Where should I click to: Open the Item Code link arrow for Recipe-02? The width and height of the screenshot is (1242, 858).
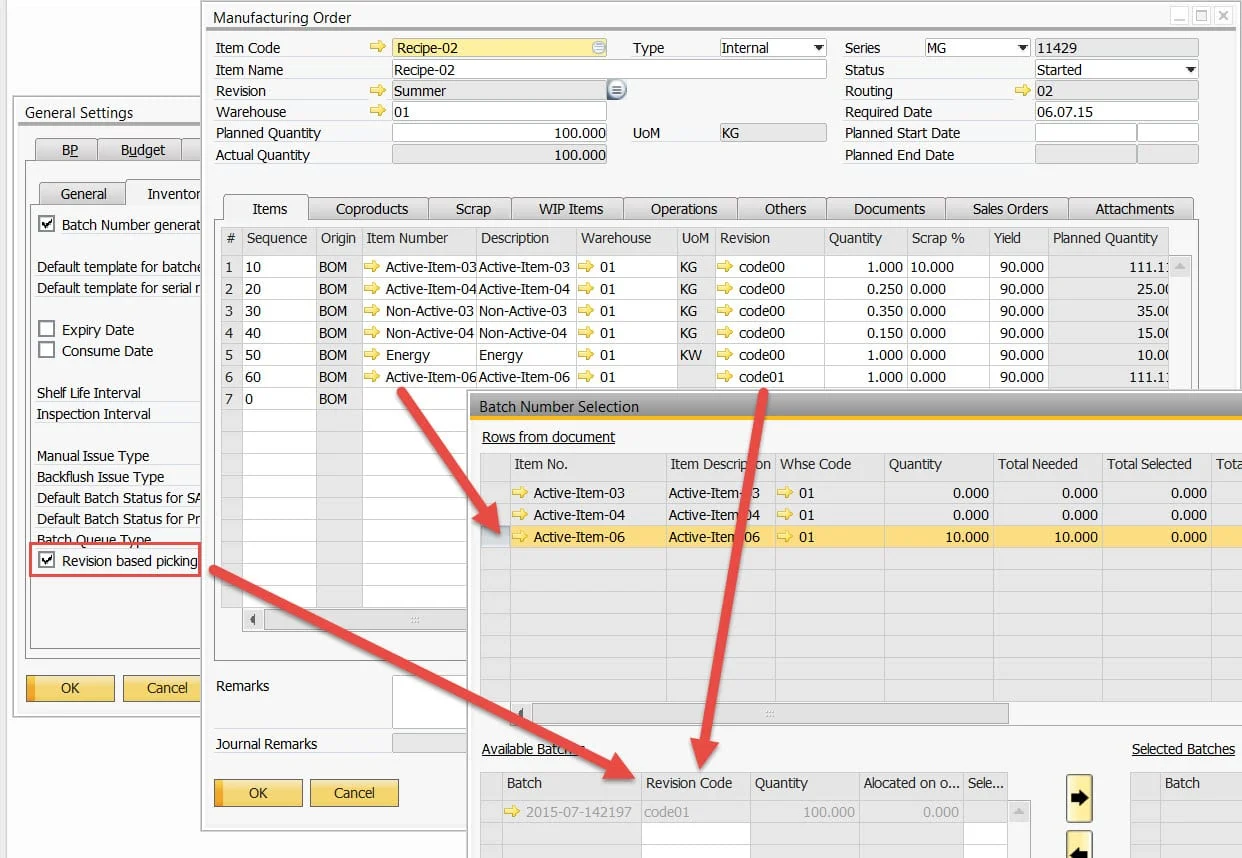(x=377, y=48)
